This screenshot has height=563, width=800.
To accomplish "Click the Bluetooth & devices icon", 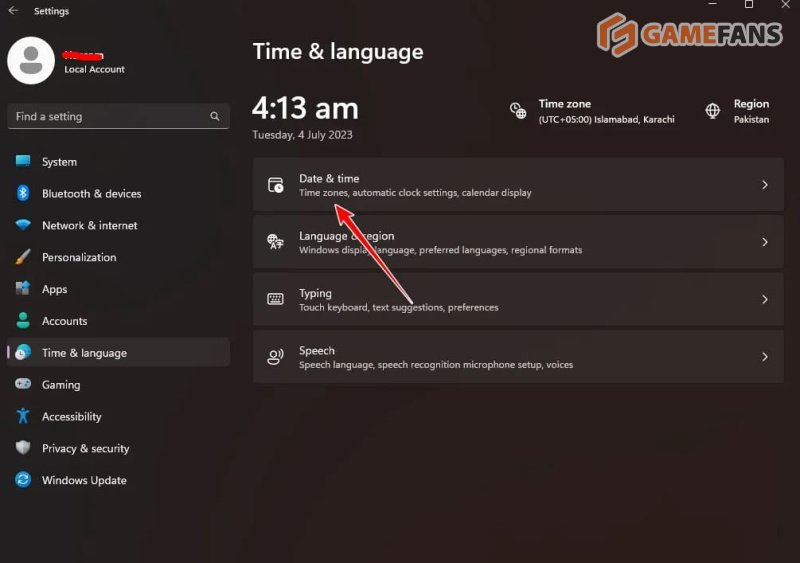I will point(23,194).
